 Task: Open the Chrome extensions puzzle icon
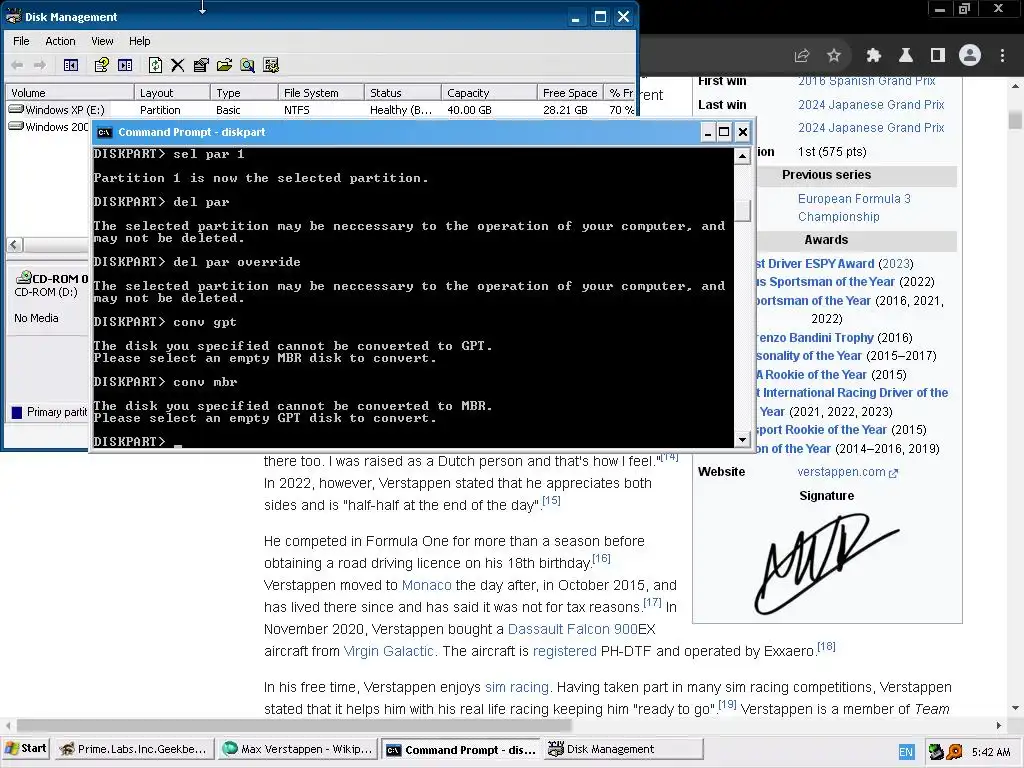[874, 56]
